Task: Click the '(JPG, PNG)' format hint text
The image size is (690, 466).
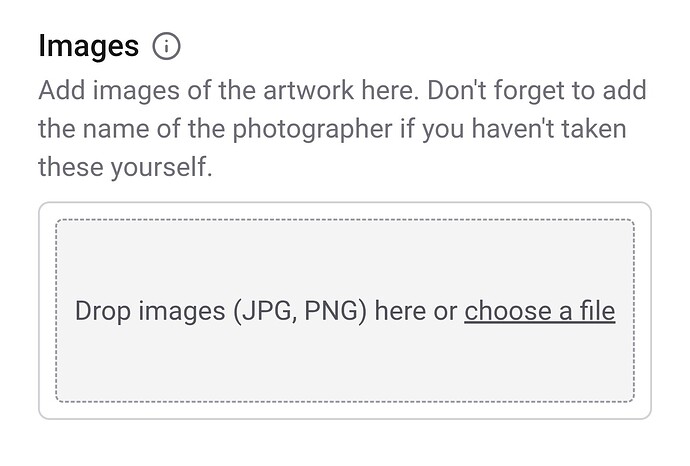Action: click(x=300, y=311)
